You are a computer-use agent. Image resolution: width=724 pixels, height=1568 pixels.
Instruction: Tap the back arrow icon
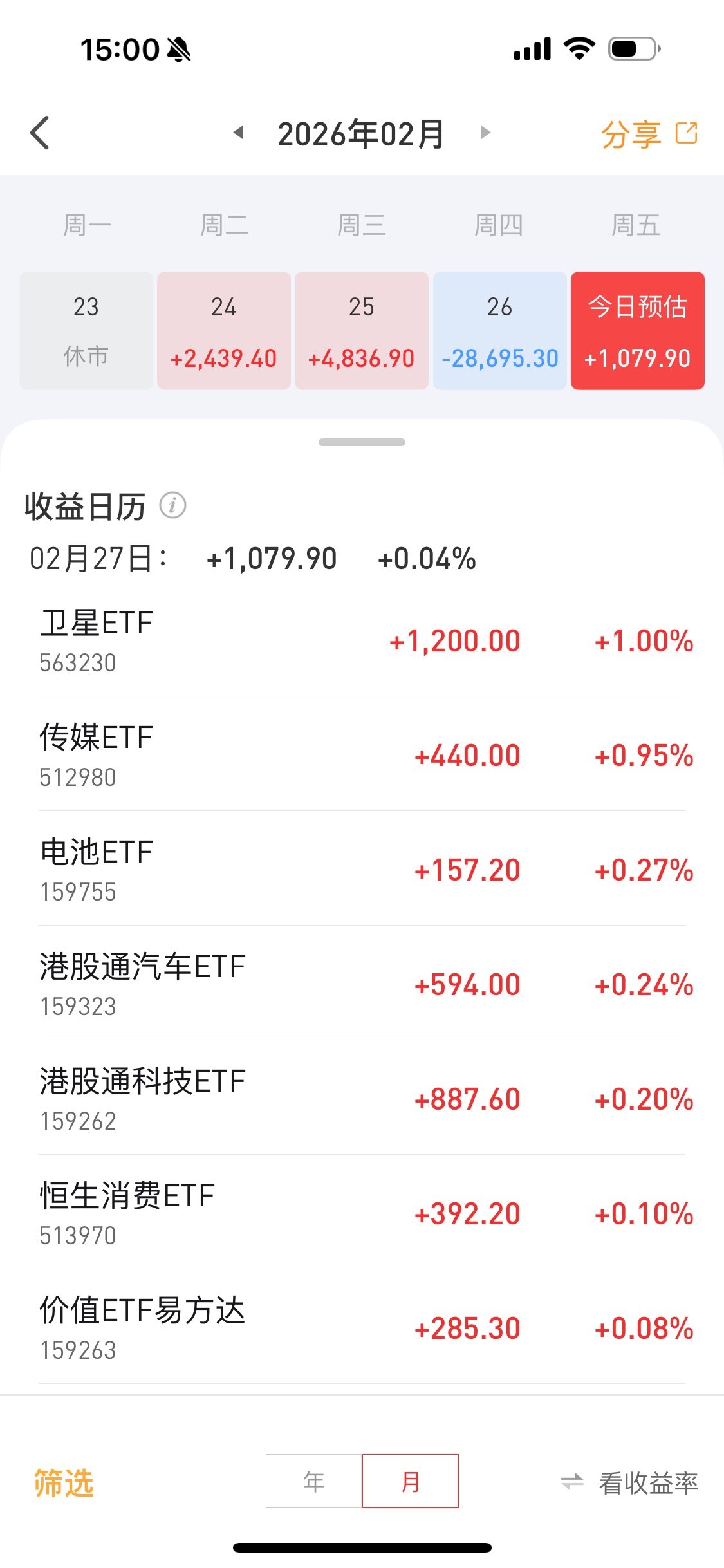point(40,133)
